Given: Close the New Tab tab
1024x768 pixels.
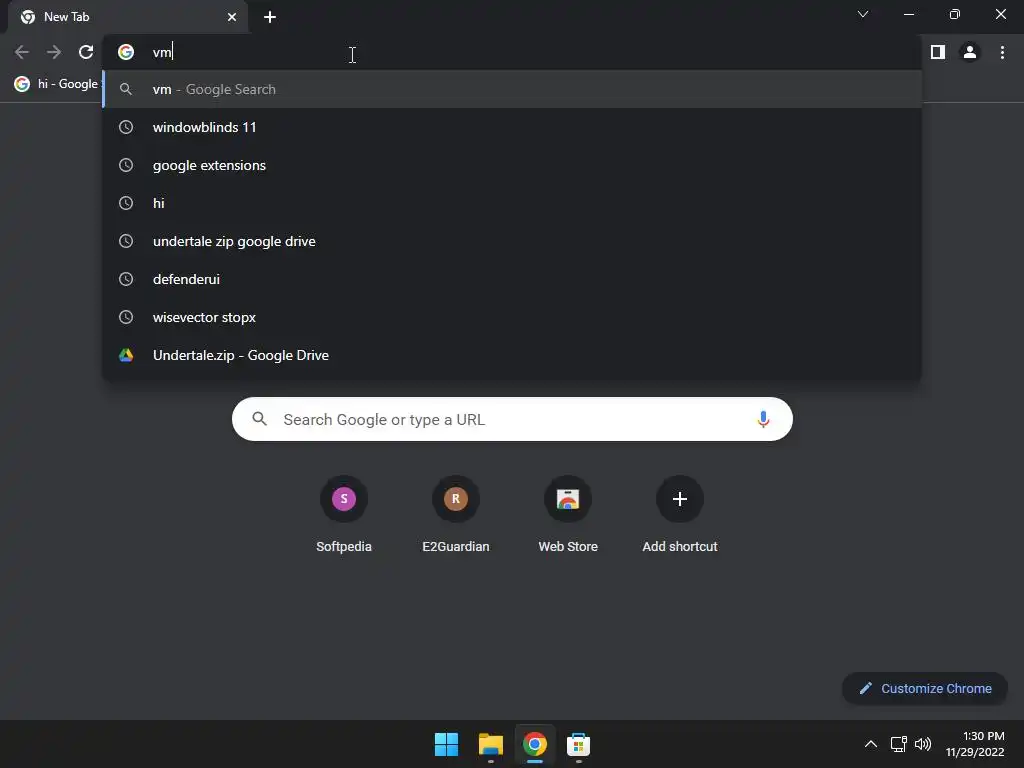Looking at the screenshot, I should (x=232, y=17).
